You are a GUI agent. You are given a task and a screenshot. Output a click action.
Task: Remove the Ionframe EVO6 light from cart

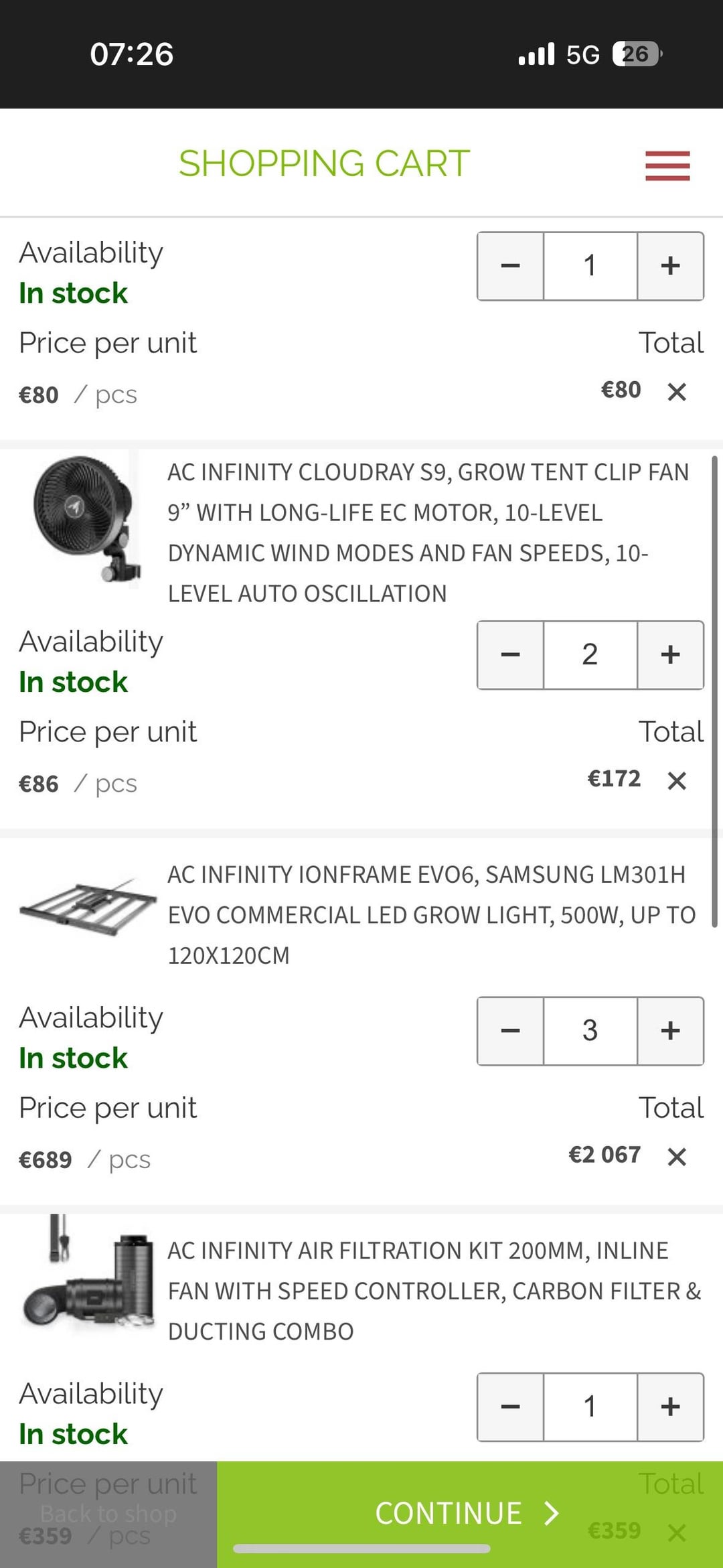[x=677, y=1157]
